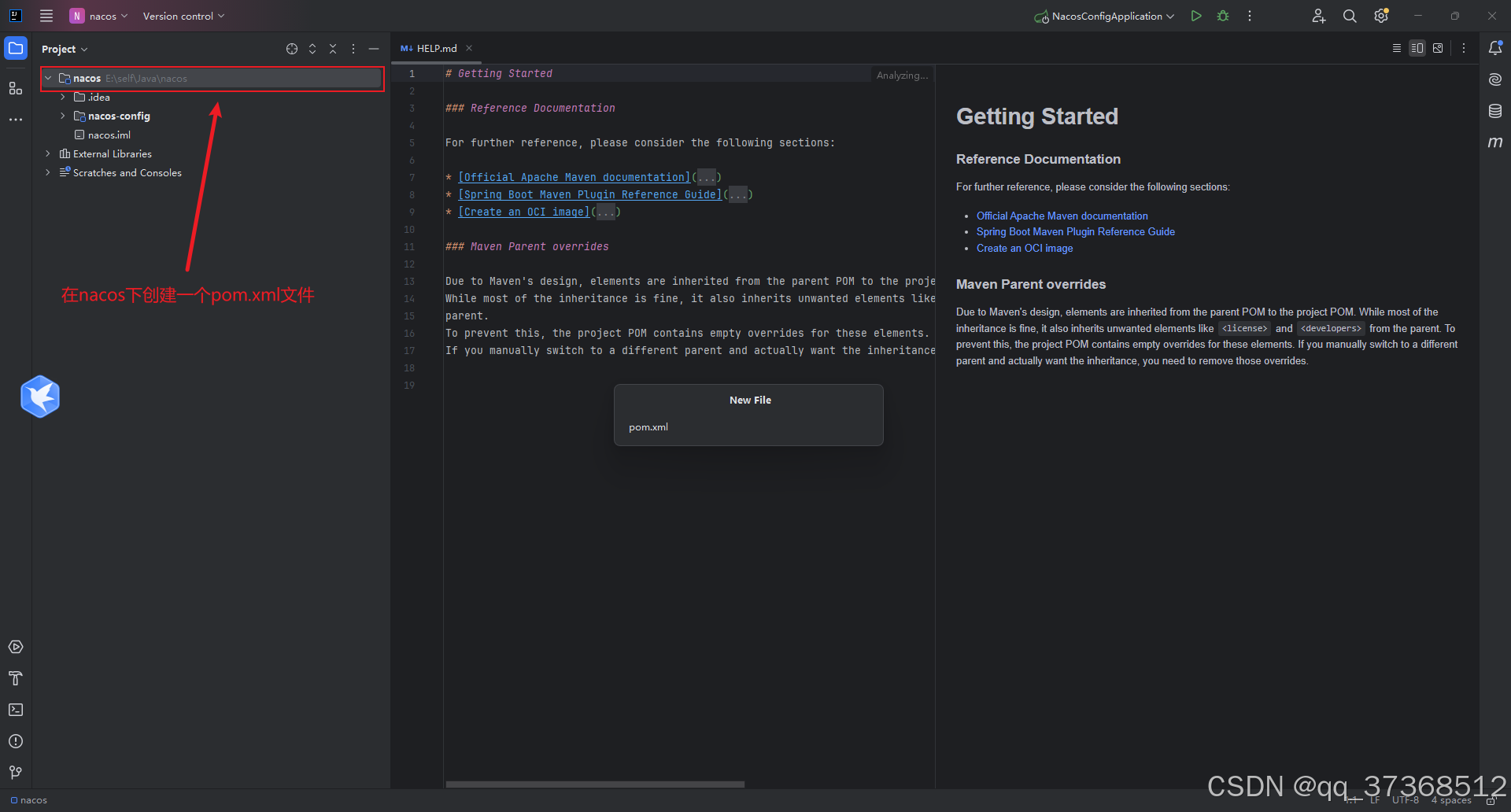
Task: Open Official Apache Maven documentation preview link
Action: pos(1062,216)
